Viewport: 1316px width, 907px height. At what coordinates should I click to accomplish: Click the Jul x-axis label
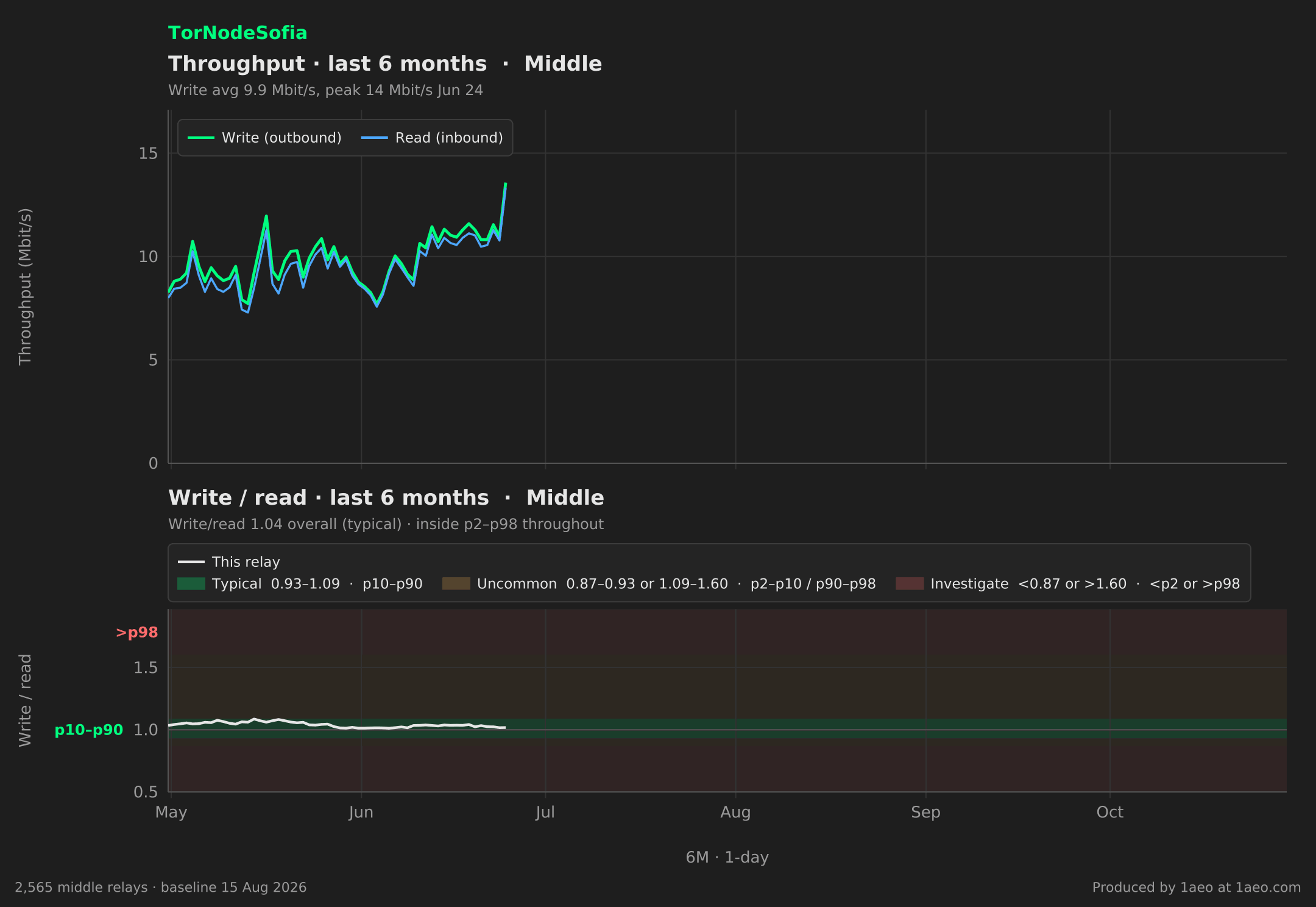tap(545, 813)
